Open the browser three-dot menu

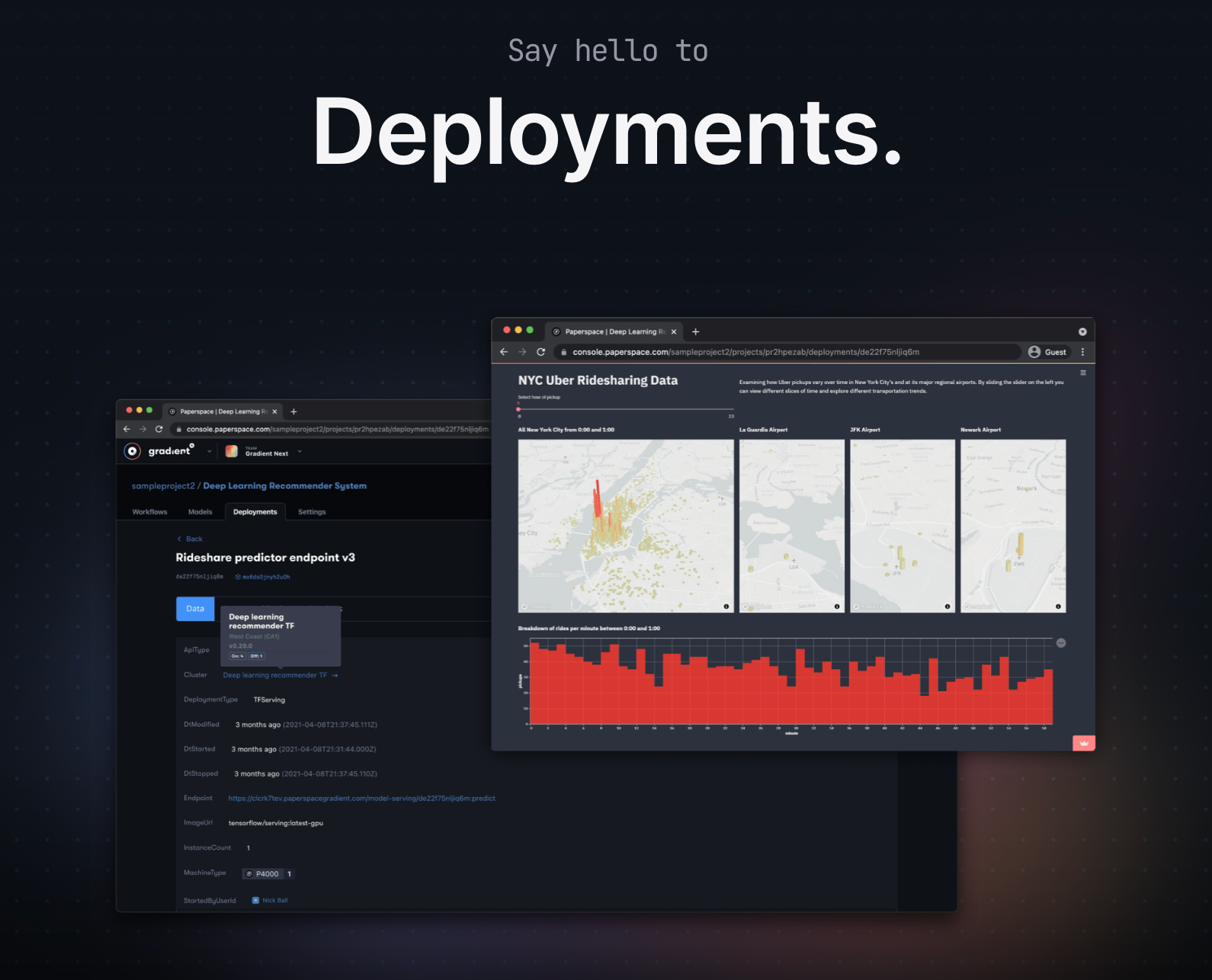tap(1082, 352)
